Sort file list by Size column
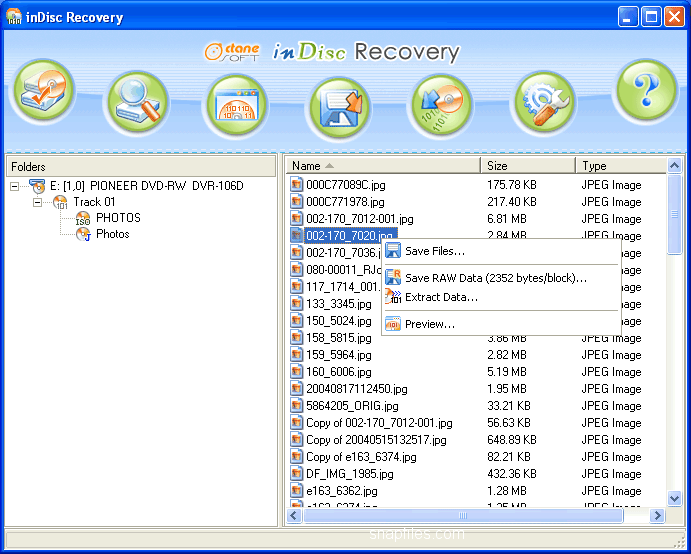 click(528, 166)
